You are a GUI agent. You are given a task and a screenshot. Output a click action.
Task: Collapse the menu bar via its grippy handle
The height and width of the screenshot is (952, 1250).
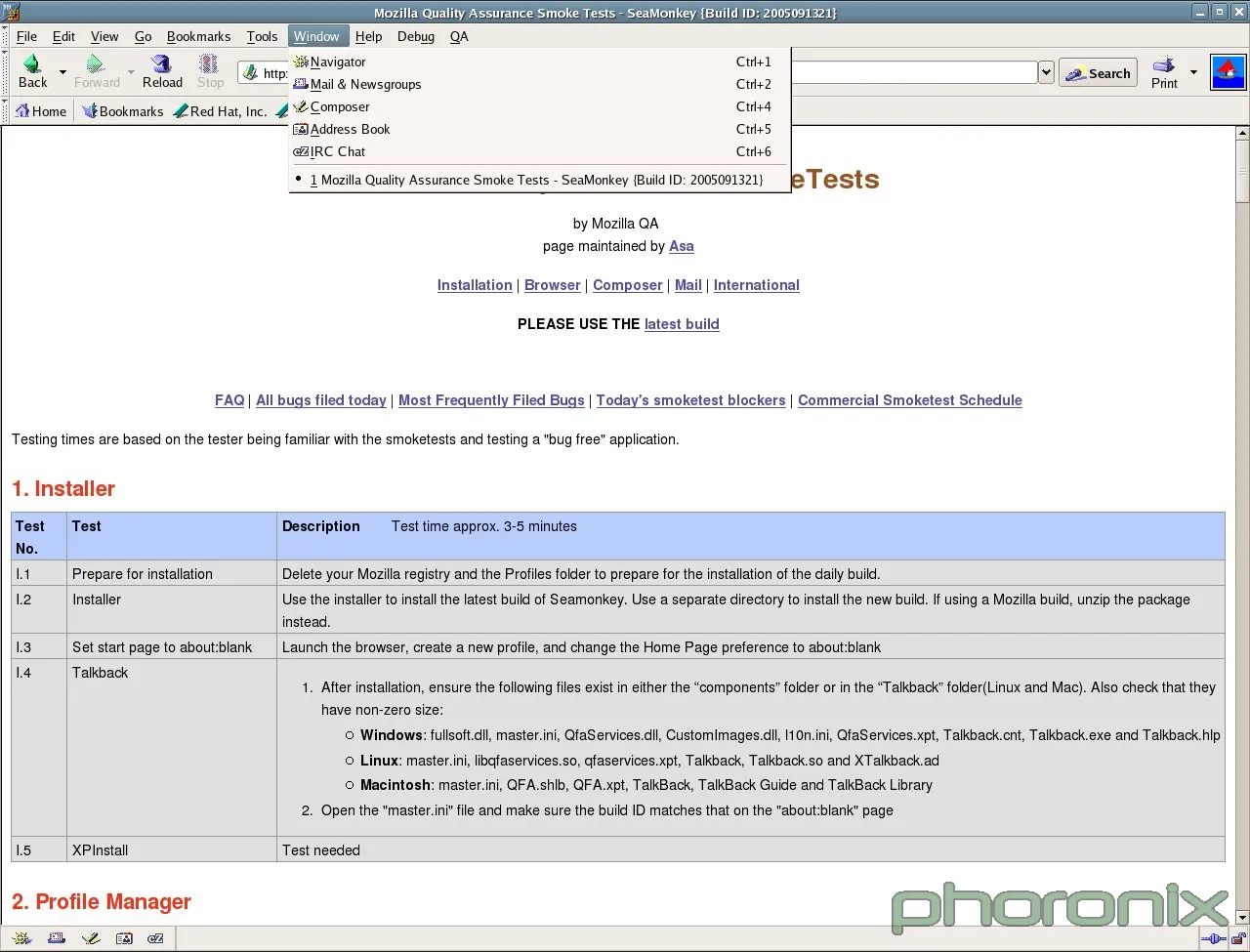[6, 36]
